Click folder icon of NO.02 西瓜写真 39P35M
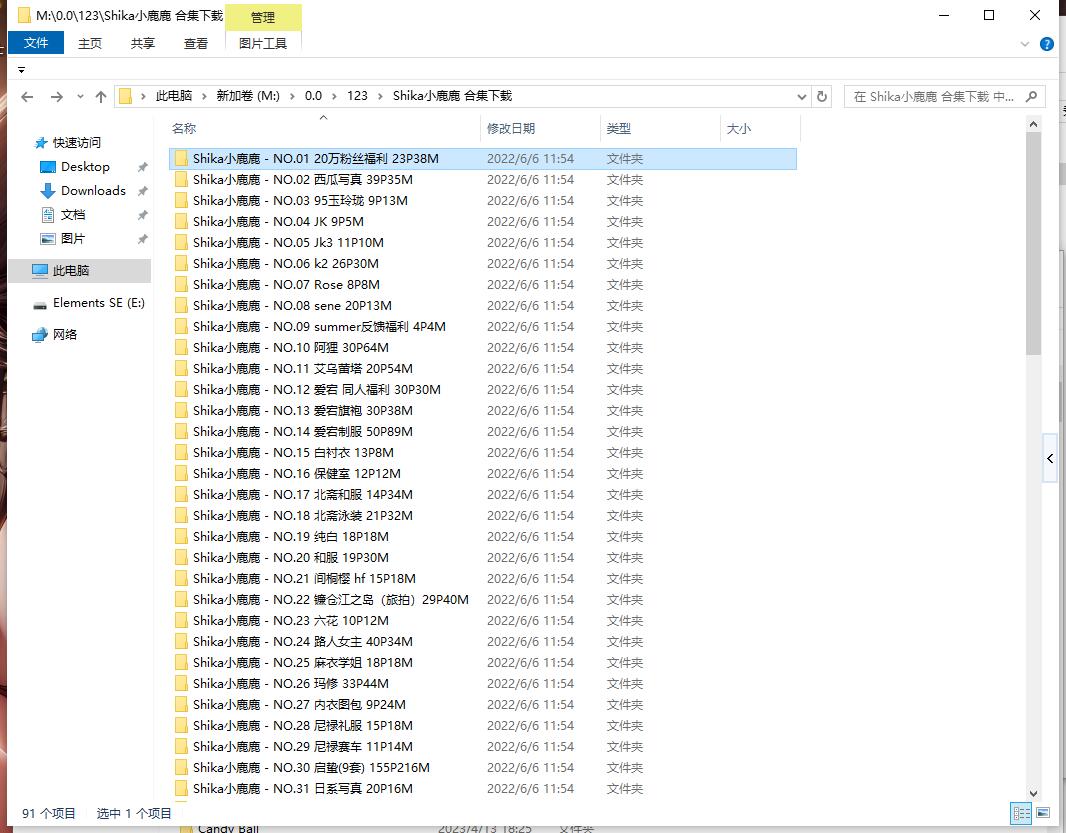Image resolution: width=1066 pixels, height=833 pixels. coord(181,180)
